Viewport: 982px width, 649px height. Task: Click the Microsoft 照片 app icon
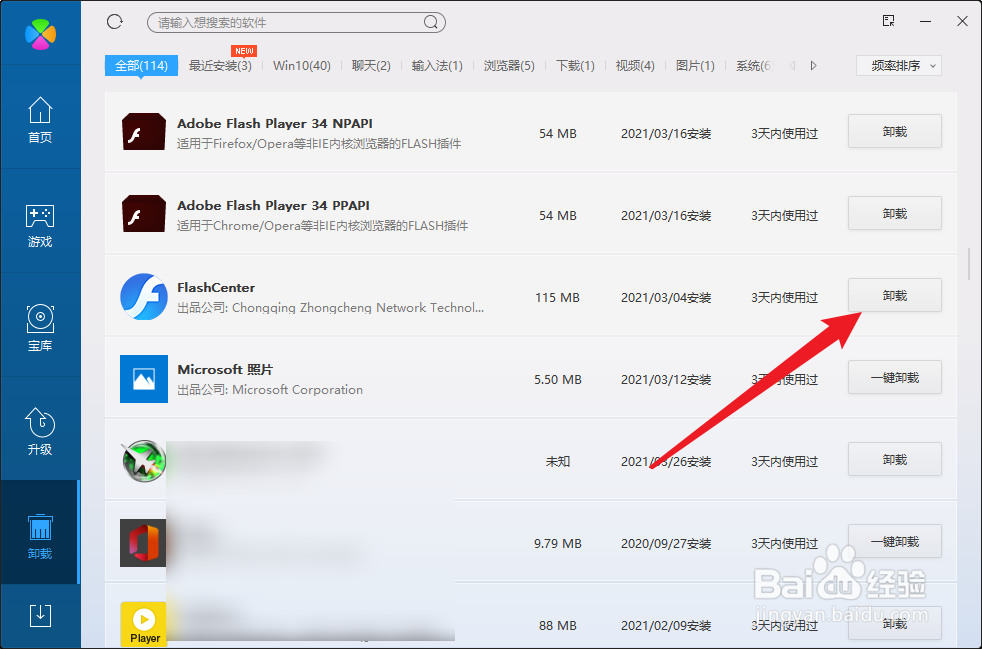pyautogui.click(x=144, y=379)
